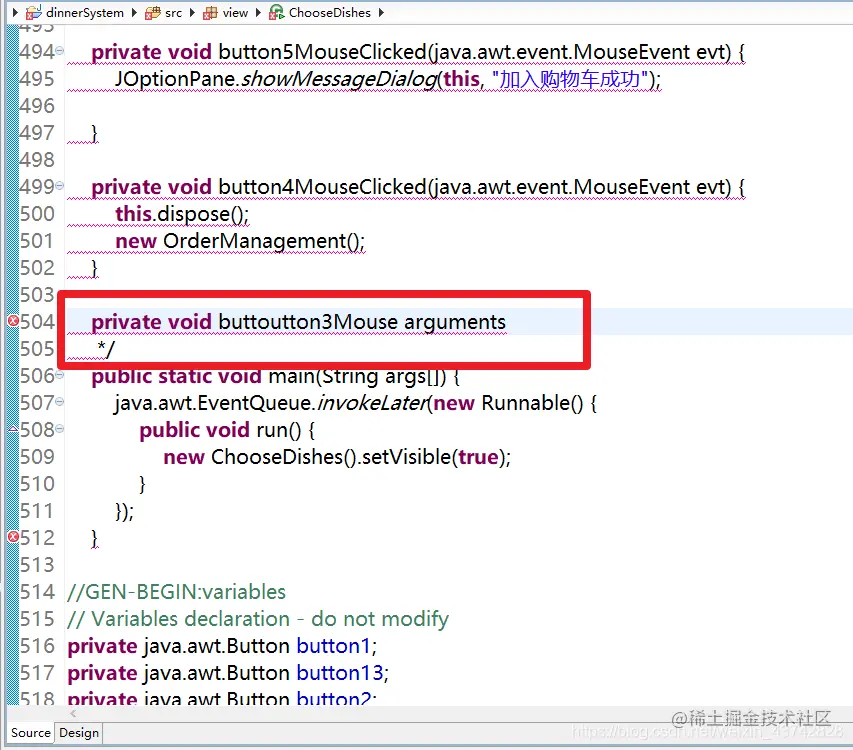Image resolution: width=853 pixels, height=750 pixels.
Task: Click the button1 field declaration
Action: (x=222, y=646)
